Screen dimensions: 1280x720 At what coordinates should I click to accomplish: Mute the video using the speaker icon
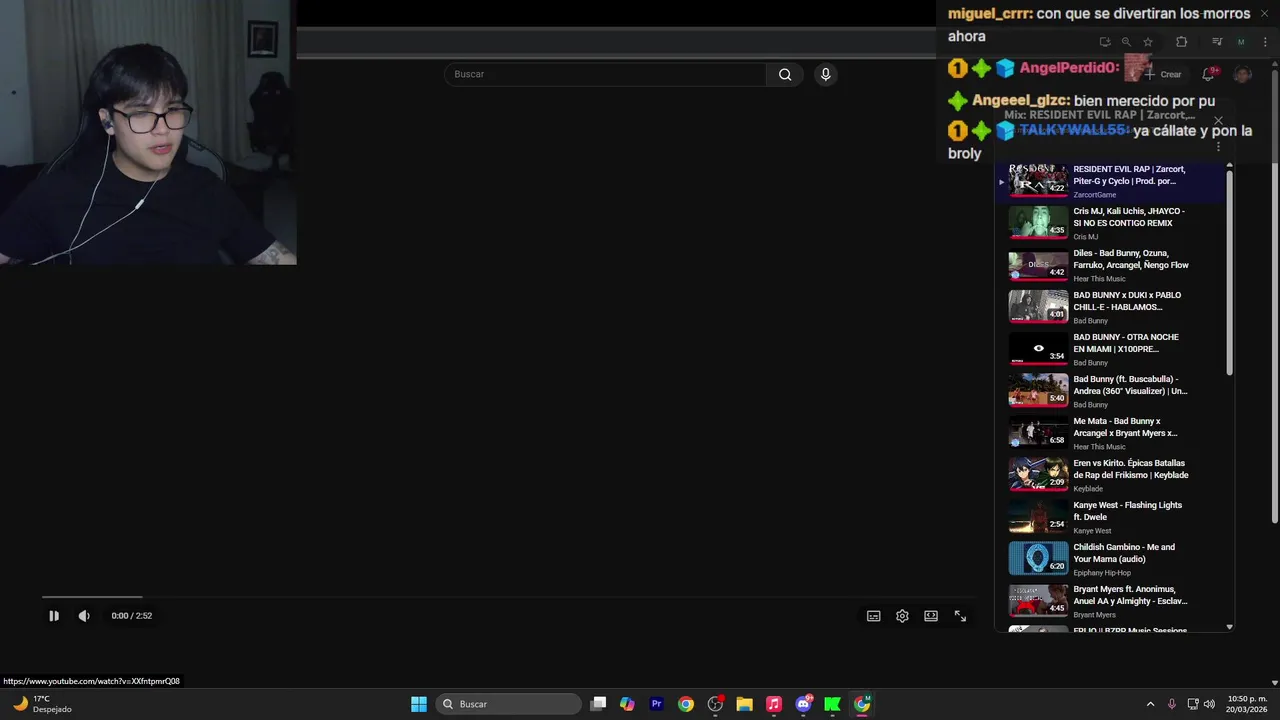tap(84, 616)
